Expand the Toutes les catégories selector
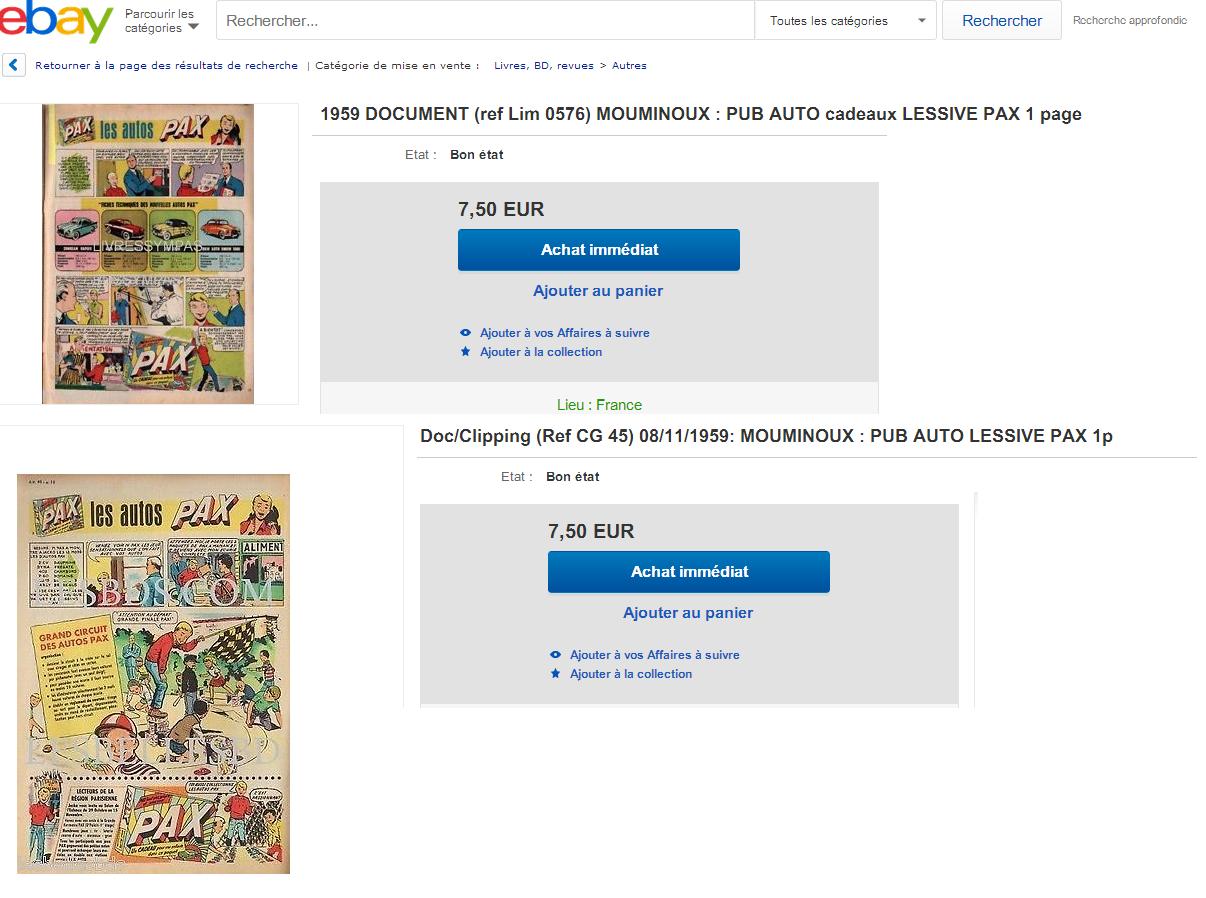 [847, 21]
